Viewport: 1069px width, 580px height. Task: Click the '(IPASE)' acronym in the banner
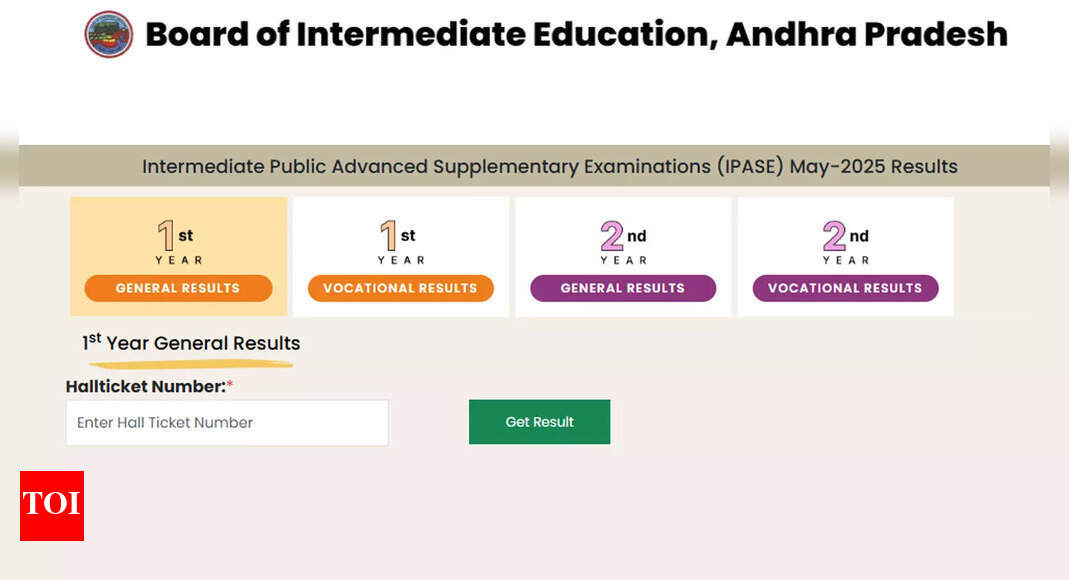[x=750, y=166]
